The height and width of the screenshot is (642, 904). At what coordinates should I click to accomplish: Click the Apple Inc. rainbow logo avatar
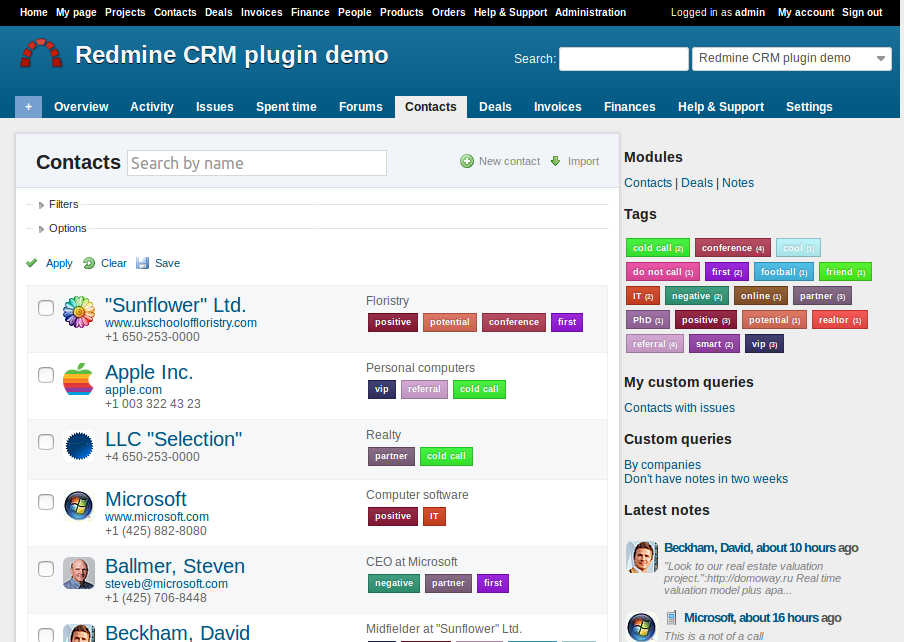pyautogui.click(x=79, y=380)
